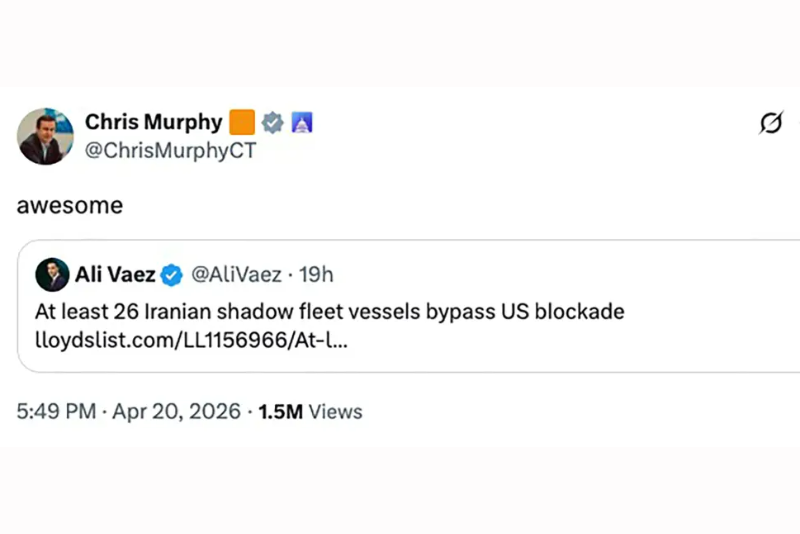This screenshot has height=534, width=800.
Task: Click the Ali Vaez display name
Action: [115, 275]
